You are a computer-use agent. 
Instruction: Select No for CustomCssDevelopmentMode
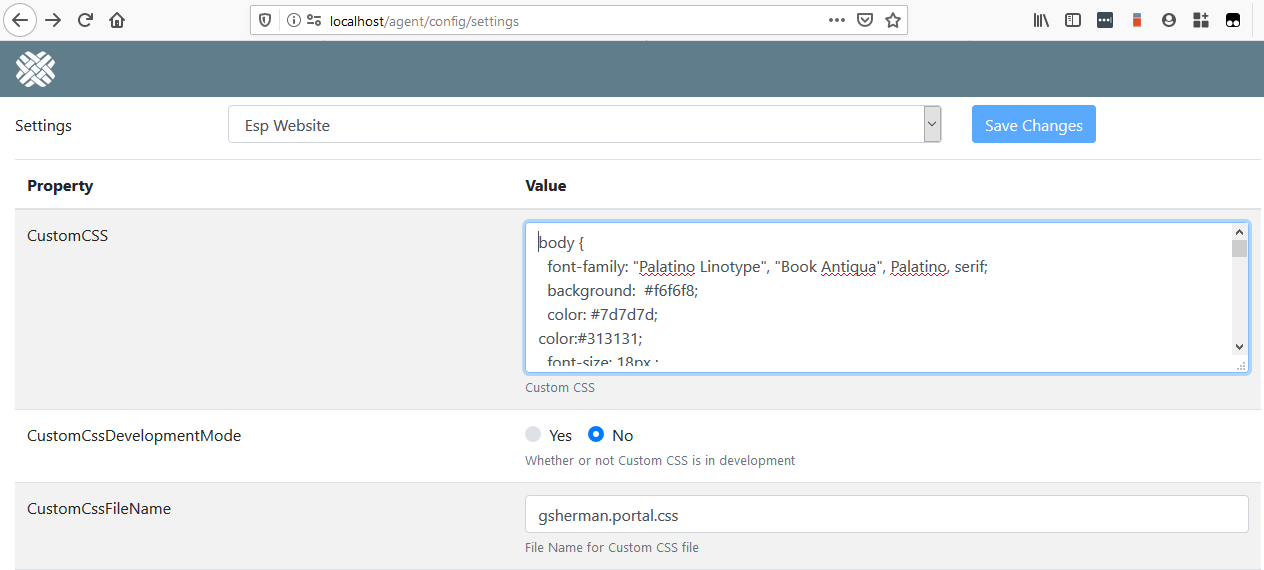tap(596, 435)
